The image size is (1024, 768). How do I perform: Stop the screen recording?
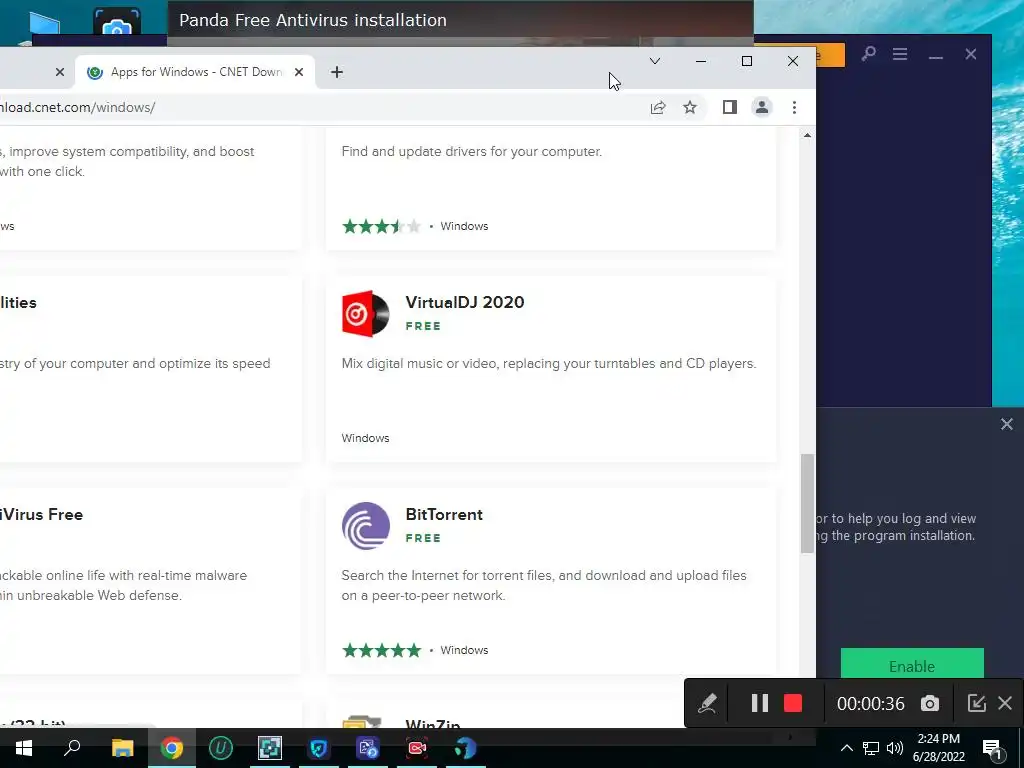(x=793, y=703)
